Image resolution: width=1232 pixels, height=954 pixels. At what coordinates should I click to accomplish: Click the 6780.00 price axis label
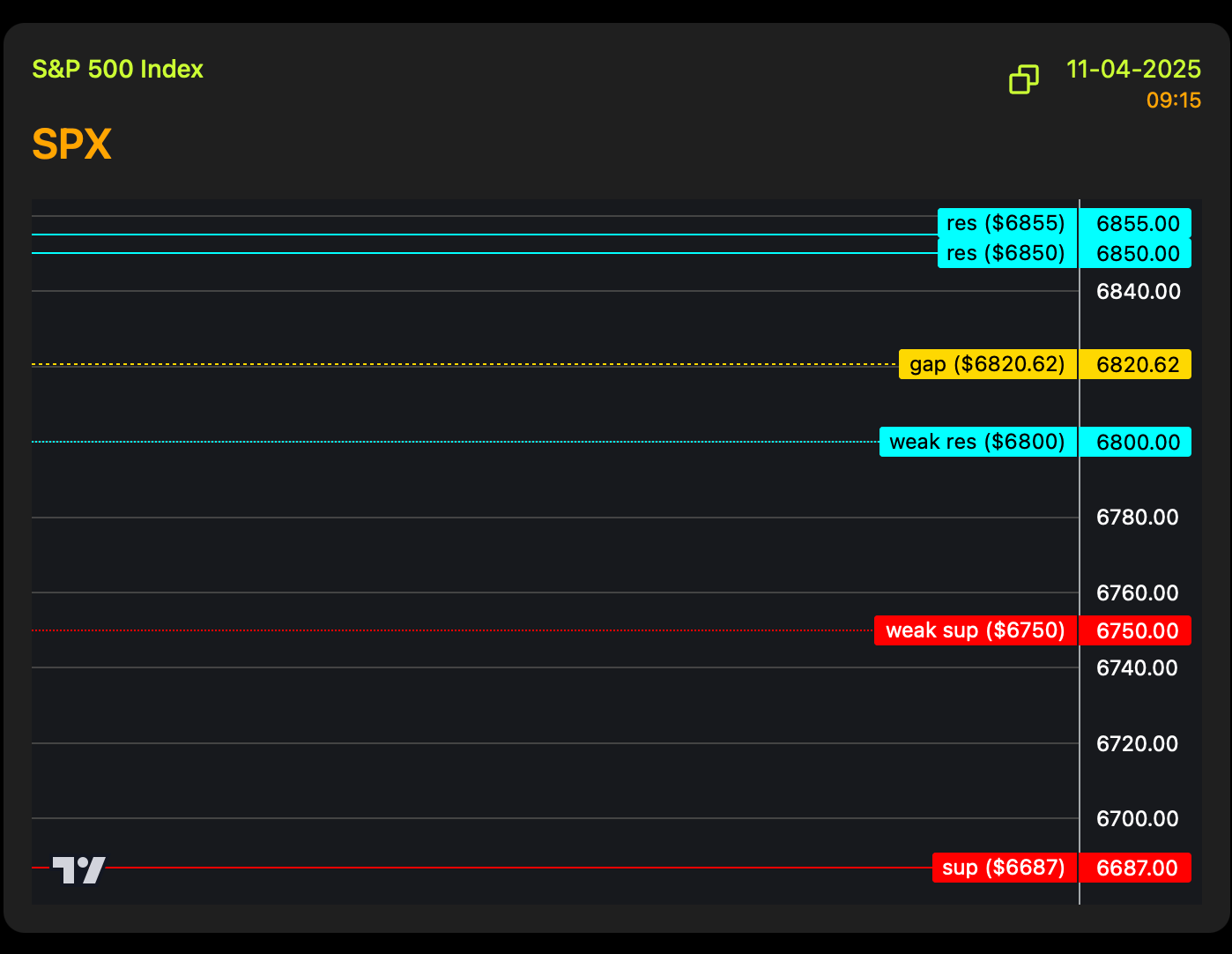[x=1137, y=517]
